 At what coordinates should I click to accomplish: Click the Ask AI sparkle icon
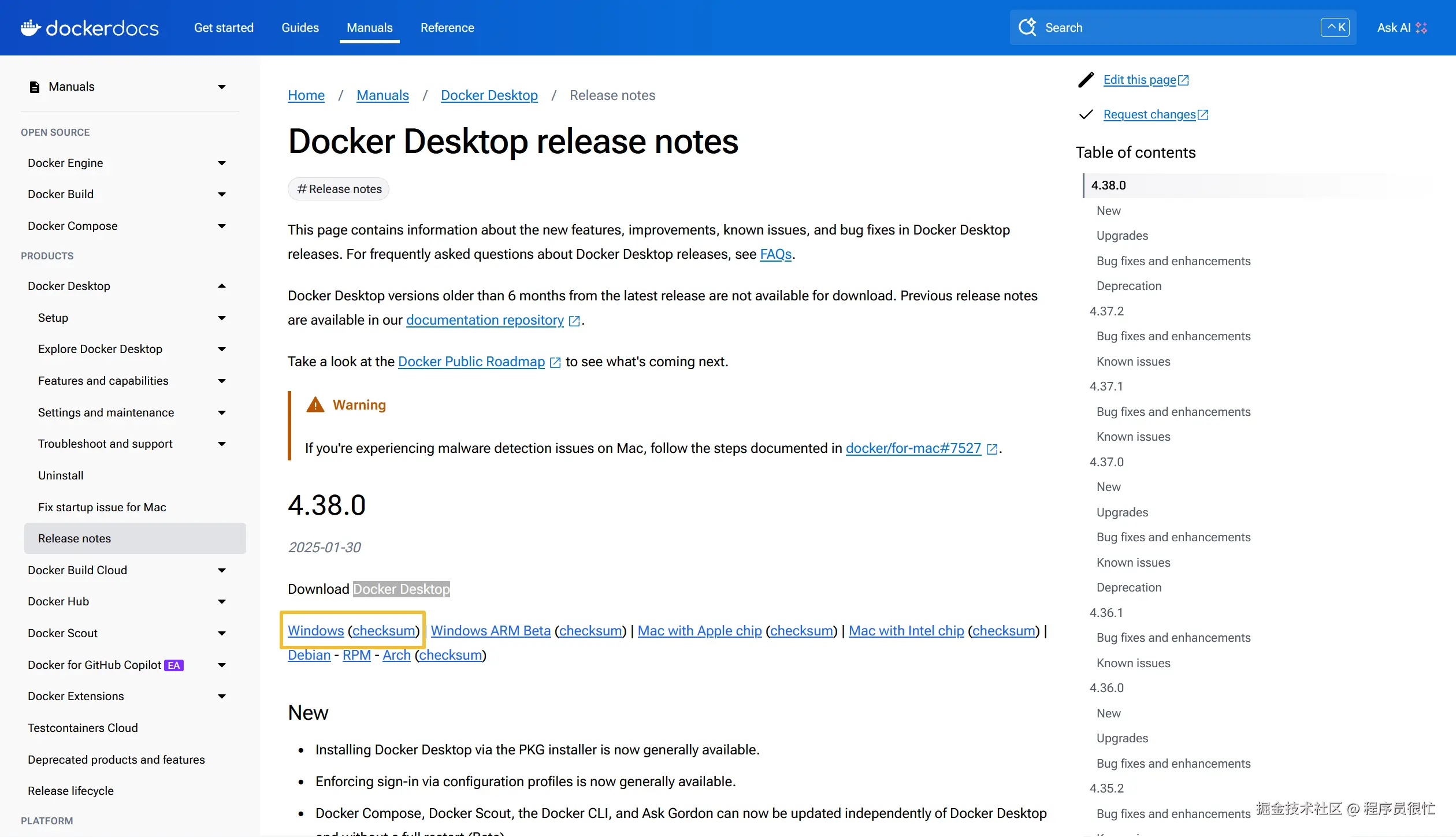coord(1421,28)
